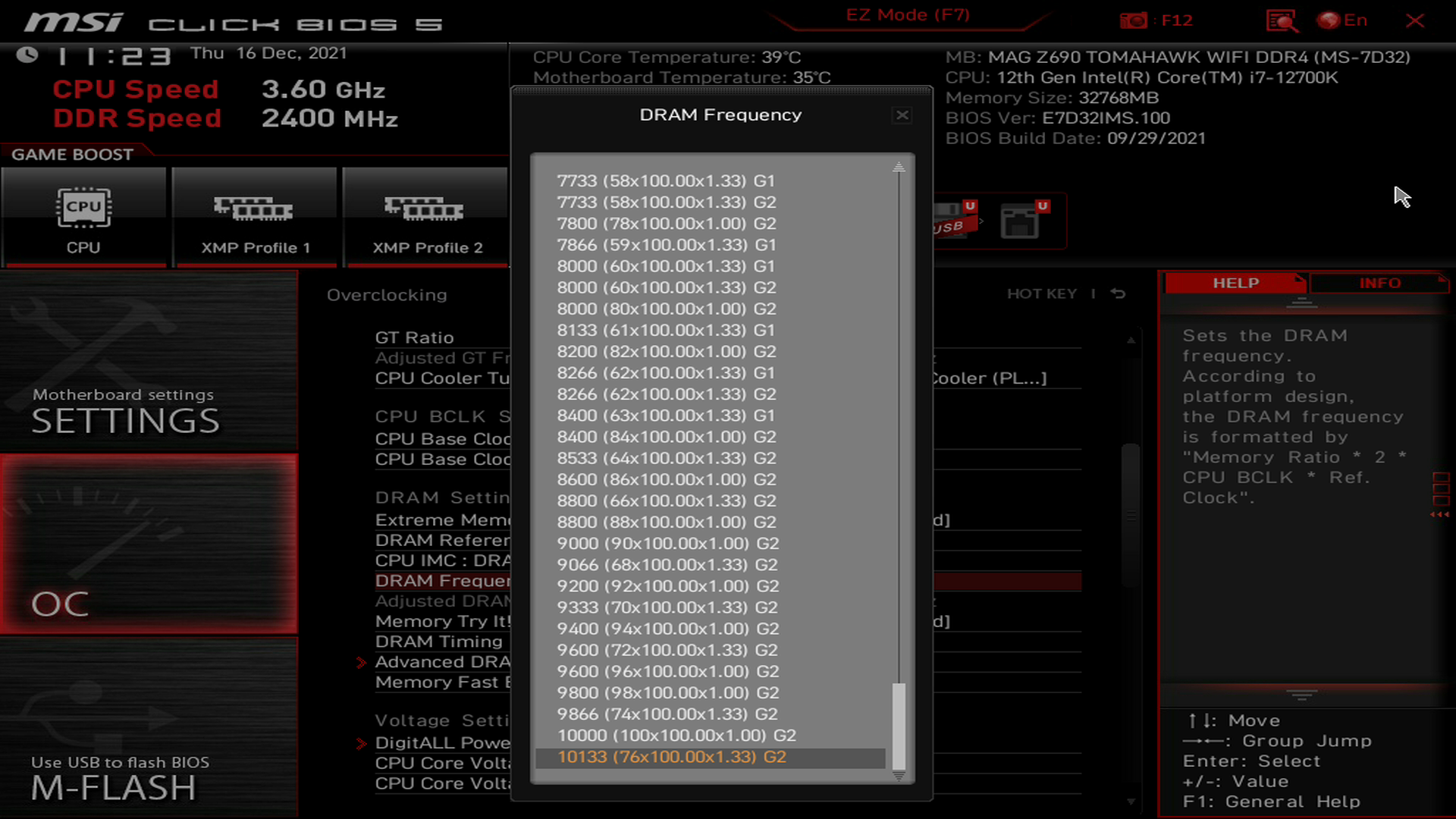Click the frequency list scrollbar thumb

click(x=899, y=726)
